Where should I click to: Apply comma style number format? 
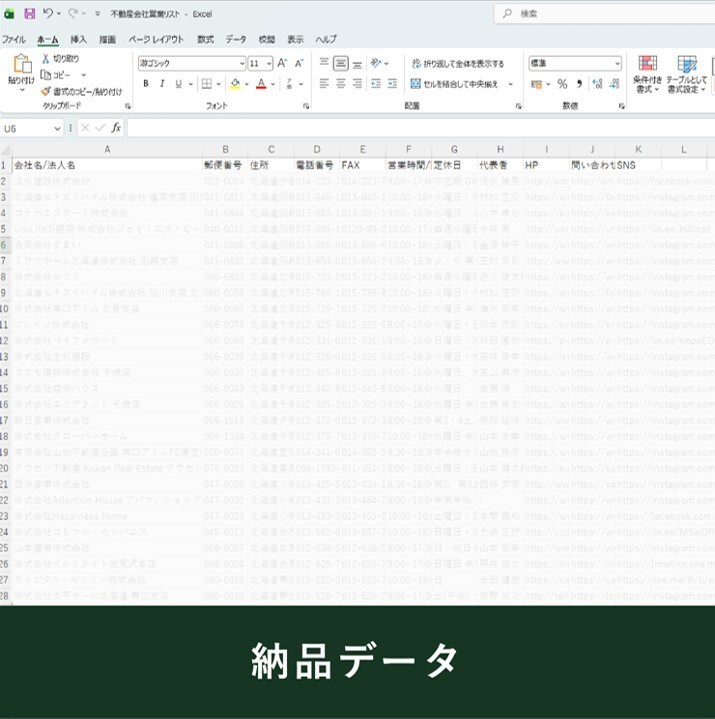click(579, 84)
